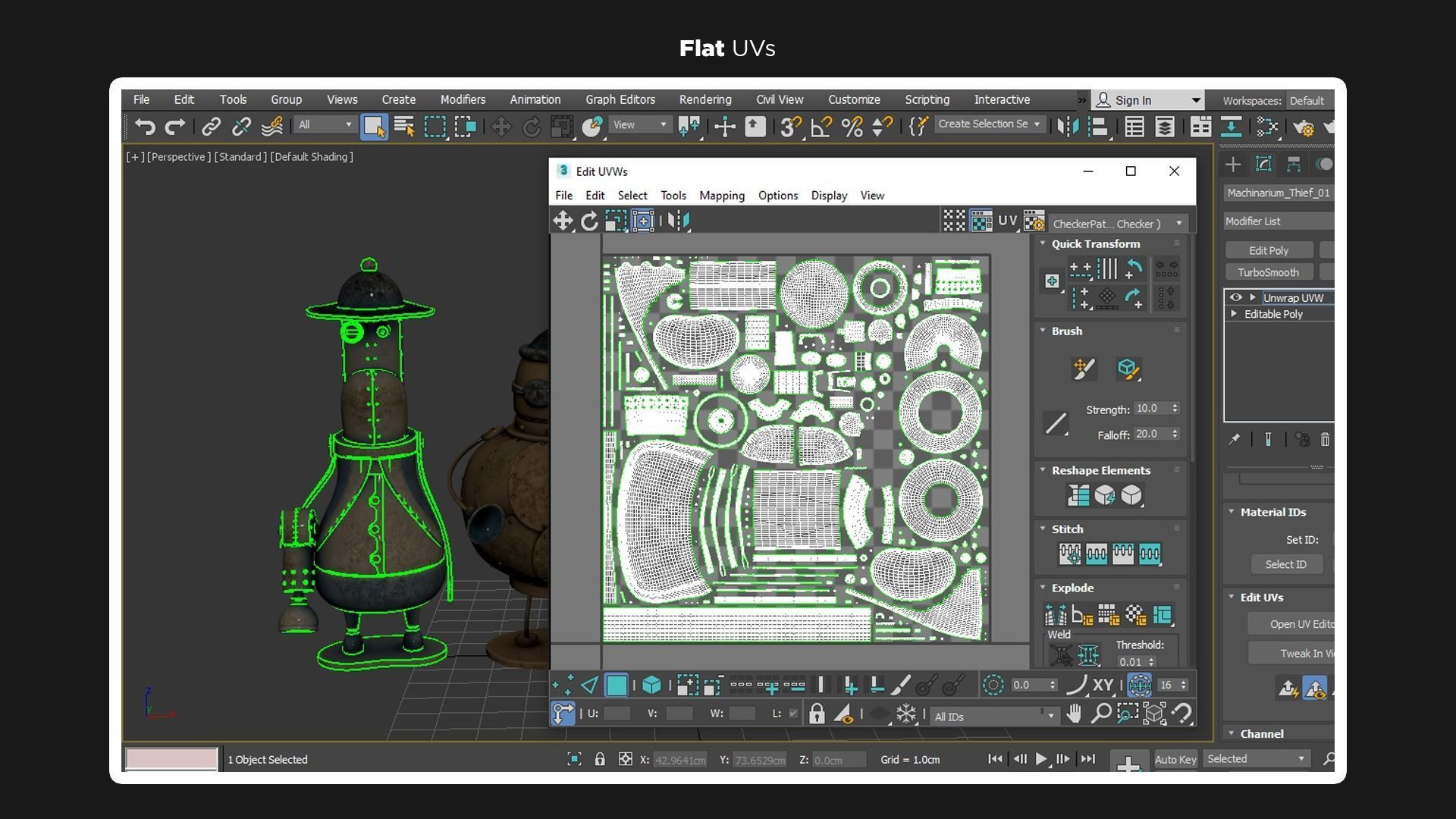
Task: Click the Select ID button
Action: pos(1285,564)
